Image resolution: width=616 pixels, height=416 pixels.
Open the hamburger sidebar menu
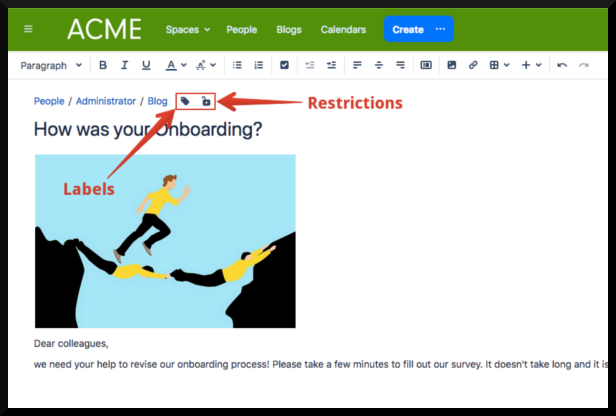[28, 29]
